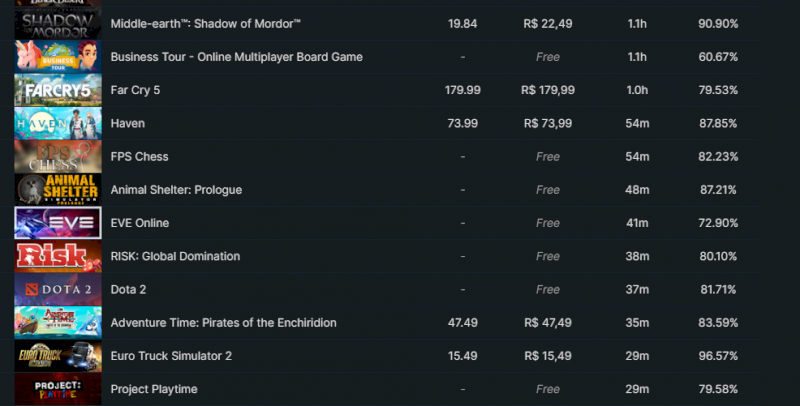Open the EVE Online title link
The image size is (800, 406).
(140, 223)
